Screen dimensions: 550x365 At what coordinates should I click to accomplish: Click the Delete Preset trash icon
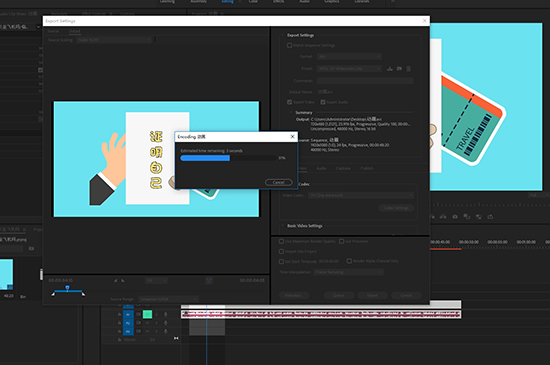click(x=409, y=69)
